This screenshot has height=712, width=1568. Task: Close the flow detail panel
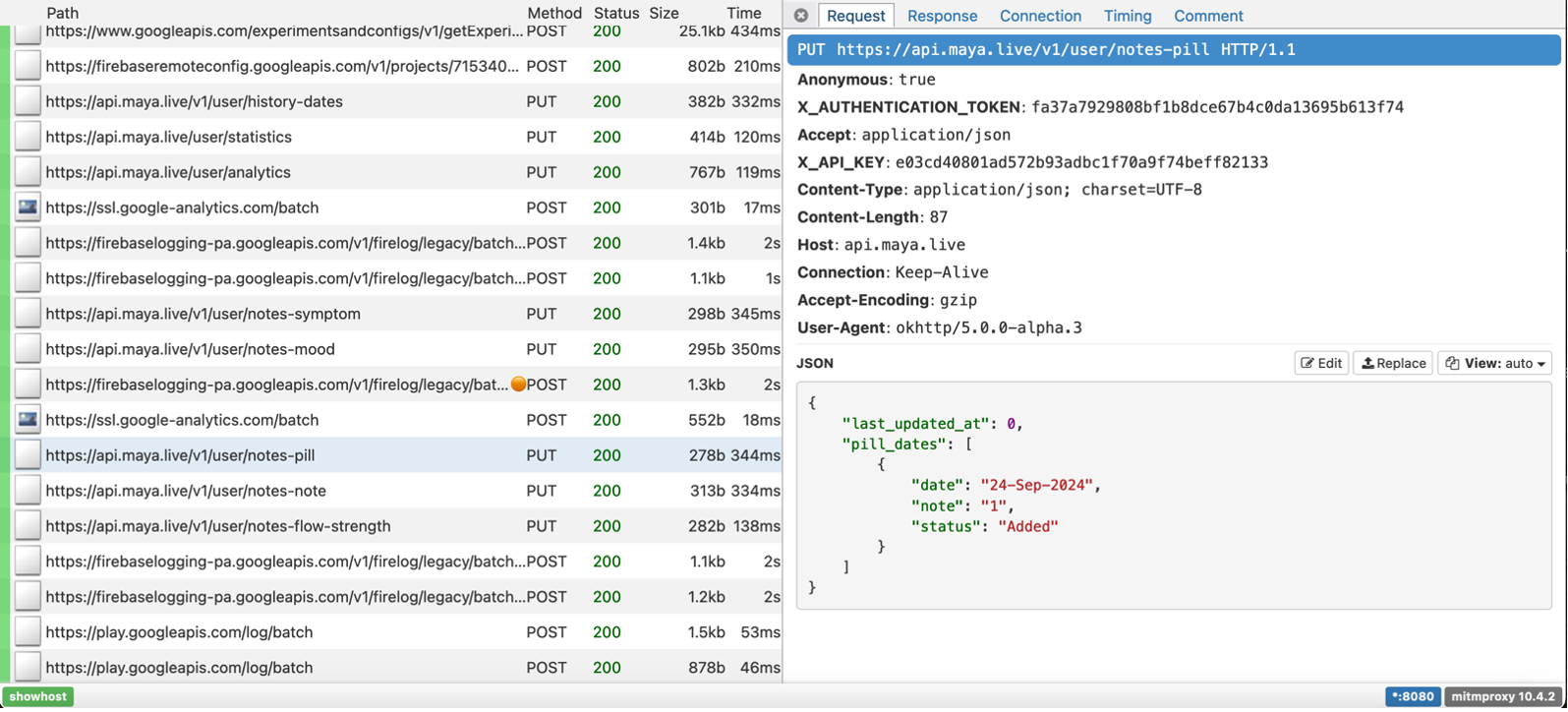(801, 16)
